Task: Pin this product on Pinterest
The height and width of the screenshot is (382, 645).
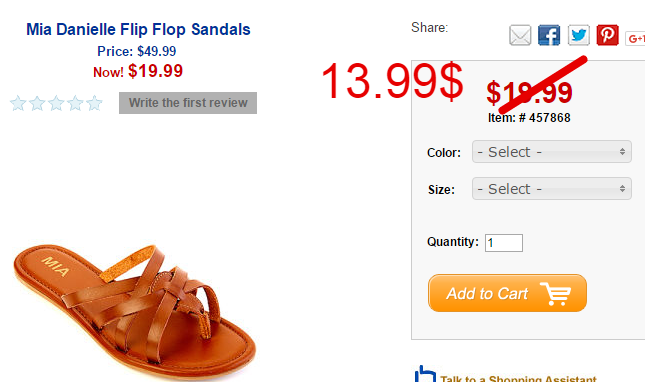Action: pos(608,35)
